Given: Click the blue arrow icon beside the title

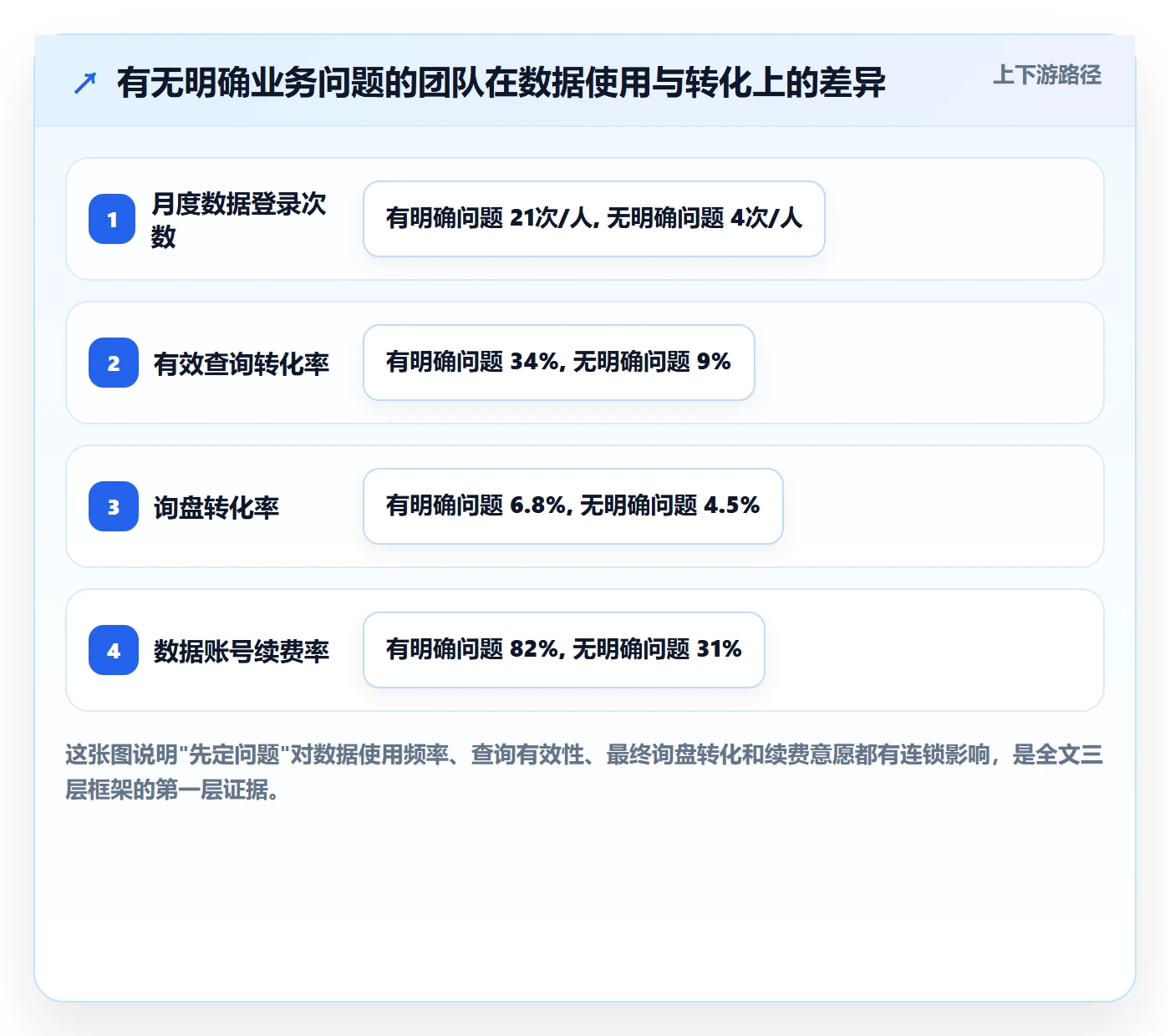Looking at the screenshot, I should point(85,83).
